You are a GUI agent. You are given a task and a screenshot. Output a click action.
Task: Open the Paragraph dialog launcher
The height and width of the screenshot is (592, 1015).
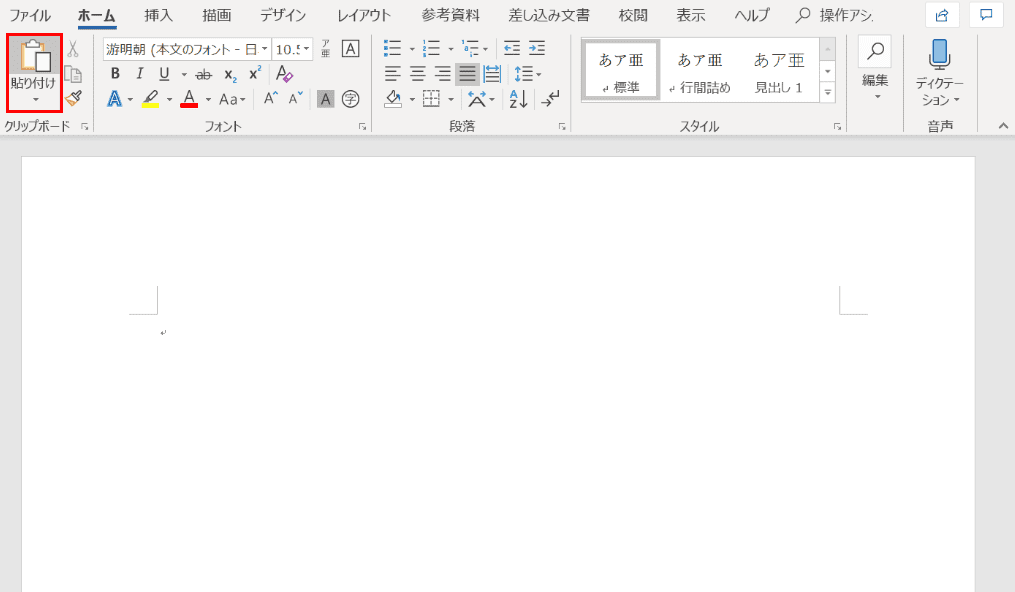[562, 127]
